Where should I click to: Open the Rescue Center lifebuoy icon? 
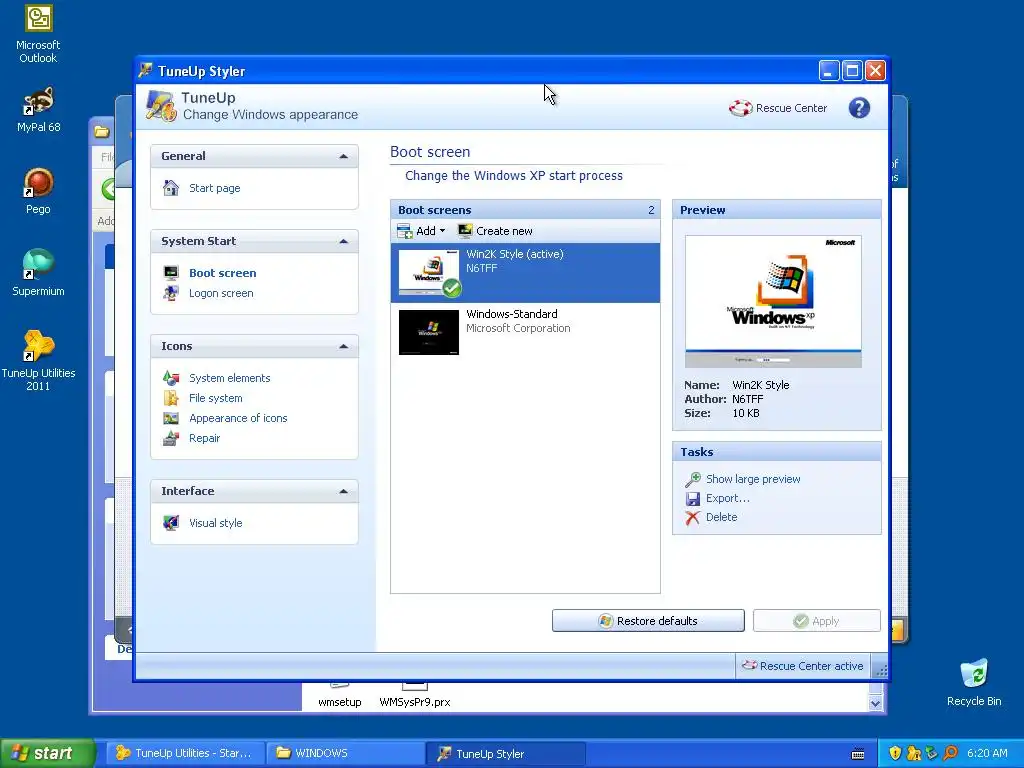click(741, 108)
